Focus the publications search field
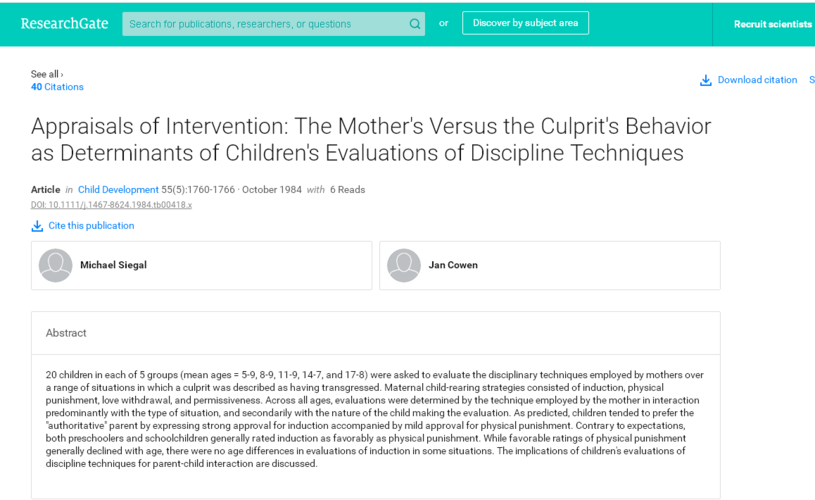 265,24
